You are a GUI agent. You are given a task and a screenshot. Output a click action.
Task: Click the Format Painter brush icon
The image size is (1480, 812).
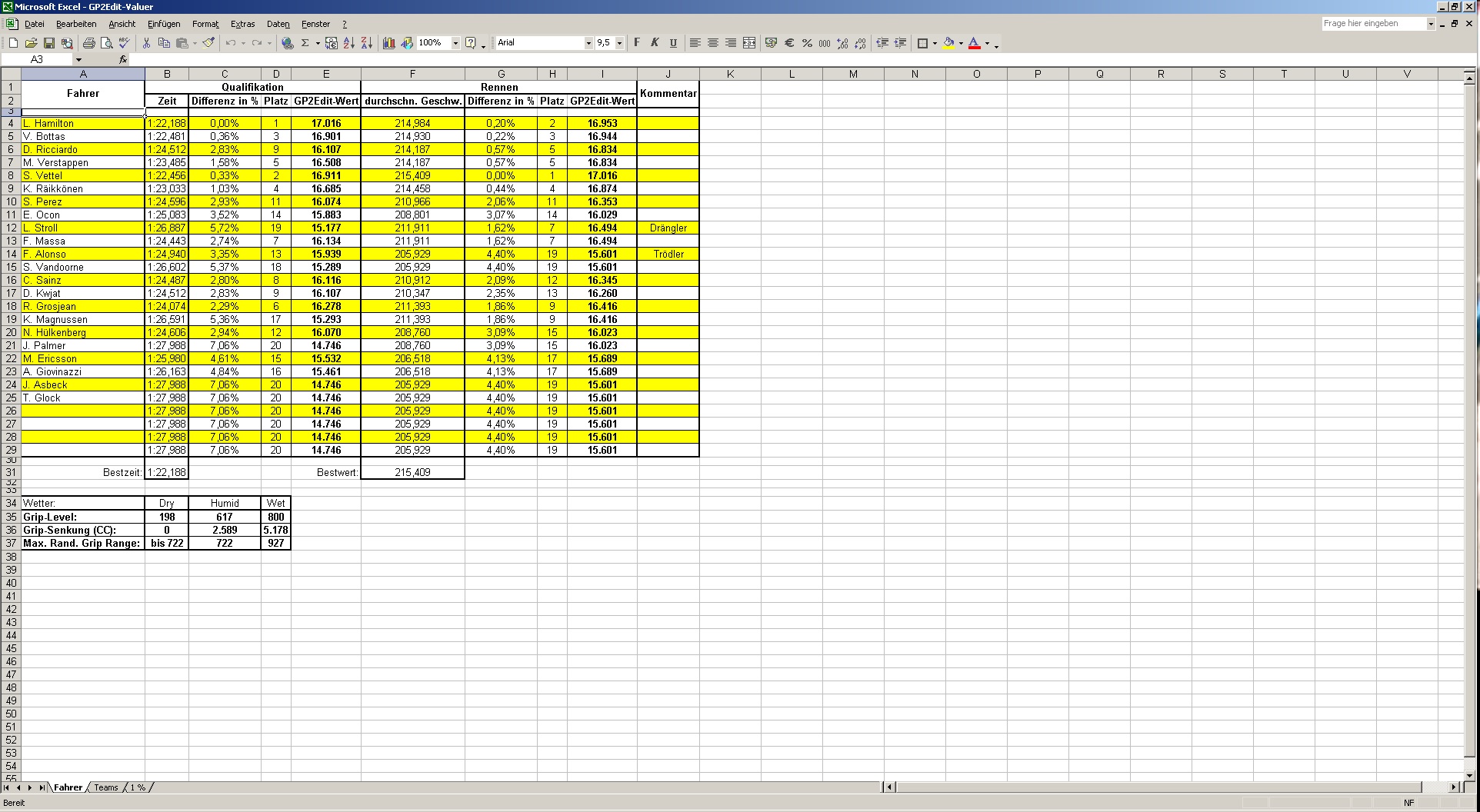click(208, 43)
